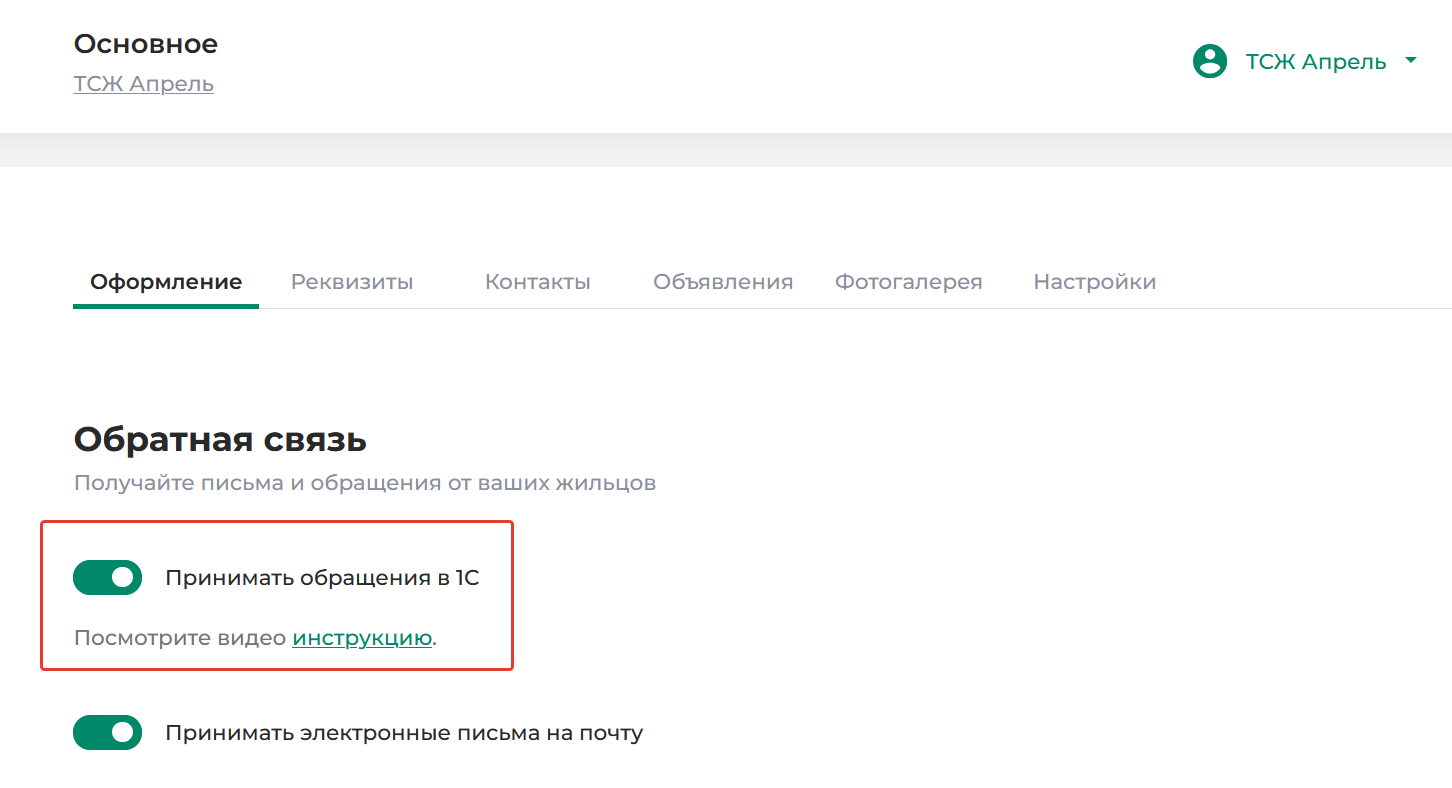This screenshot has height=788, width=1452.
Task: Click the Посмотрите видео text
Action: click(180, 638)
